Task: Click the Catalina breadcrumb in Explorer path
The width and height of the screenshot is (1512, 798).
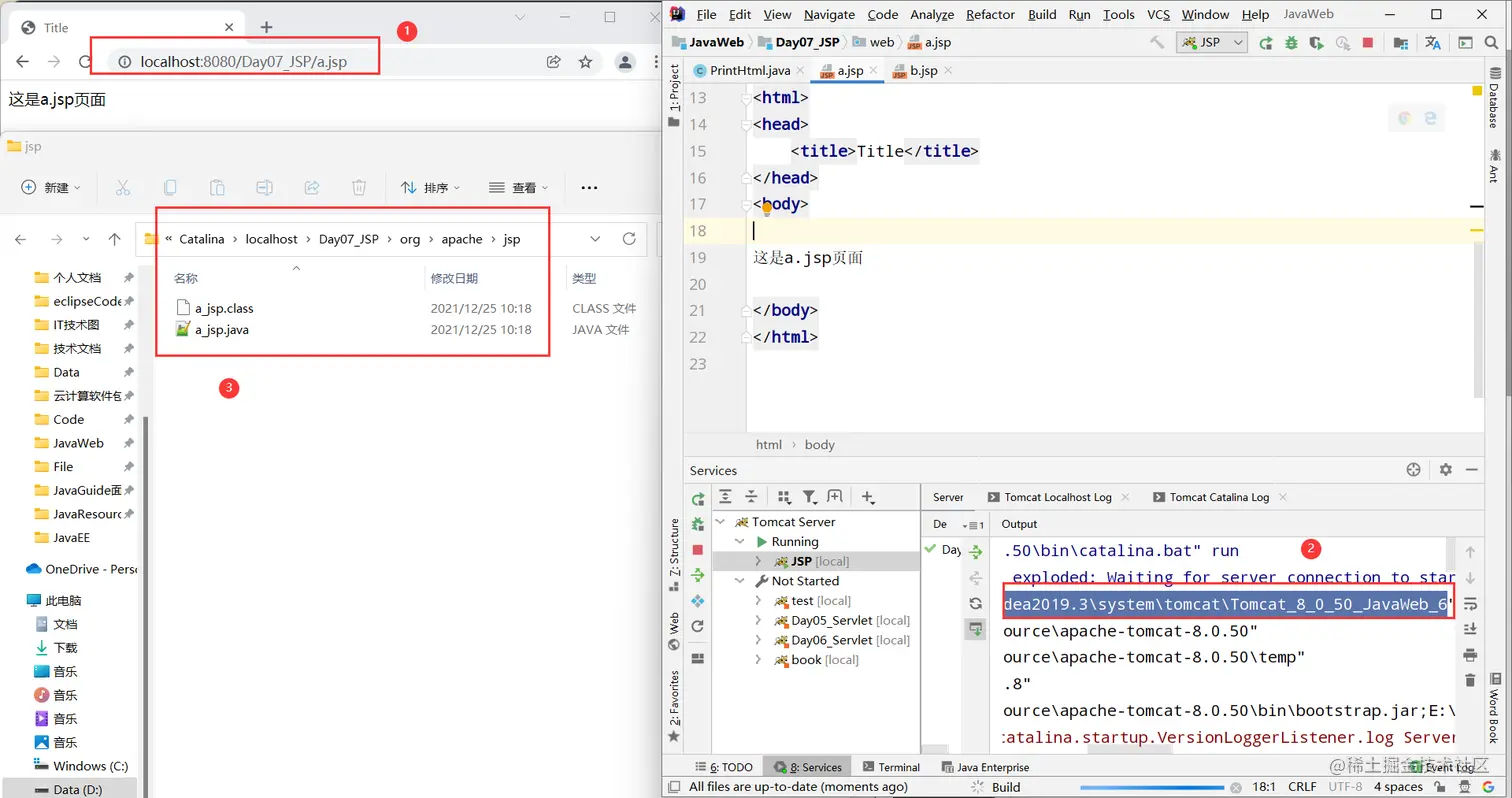Action: click(x=202, y=239)
